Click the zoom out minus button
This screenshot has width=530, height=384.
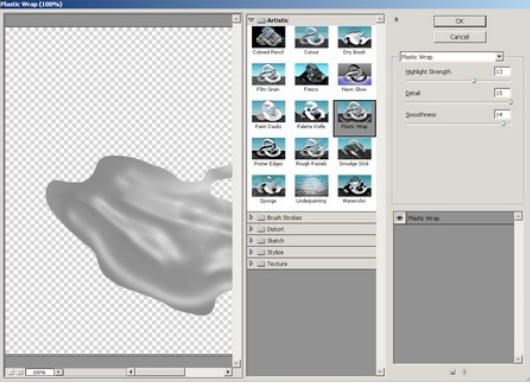coord(11,372)
